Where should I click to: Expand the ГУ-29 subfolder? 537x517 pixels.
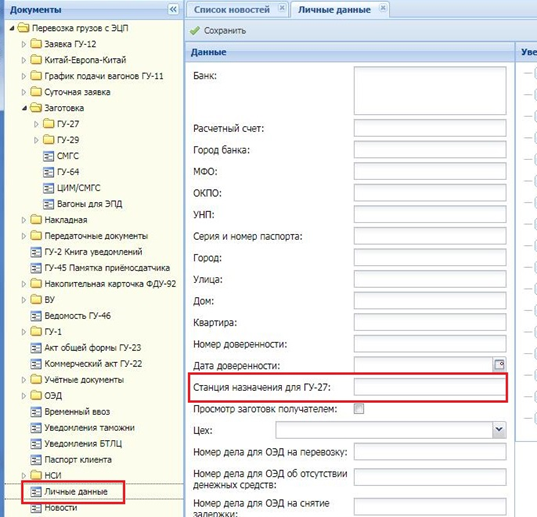[x=36, y=140]
